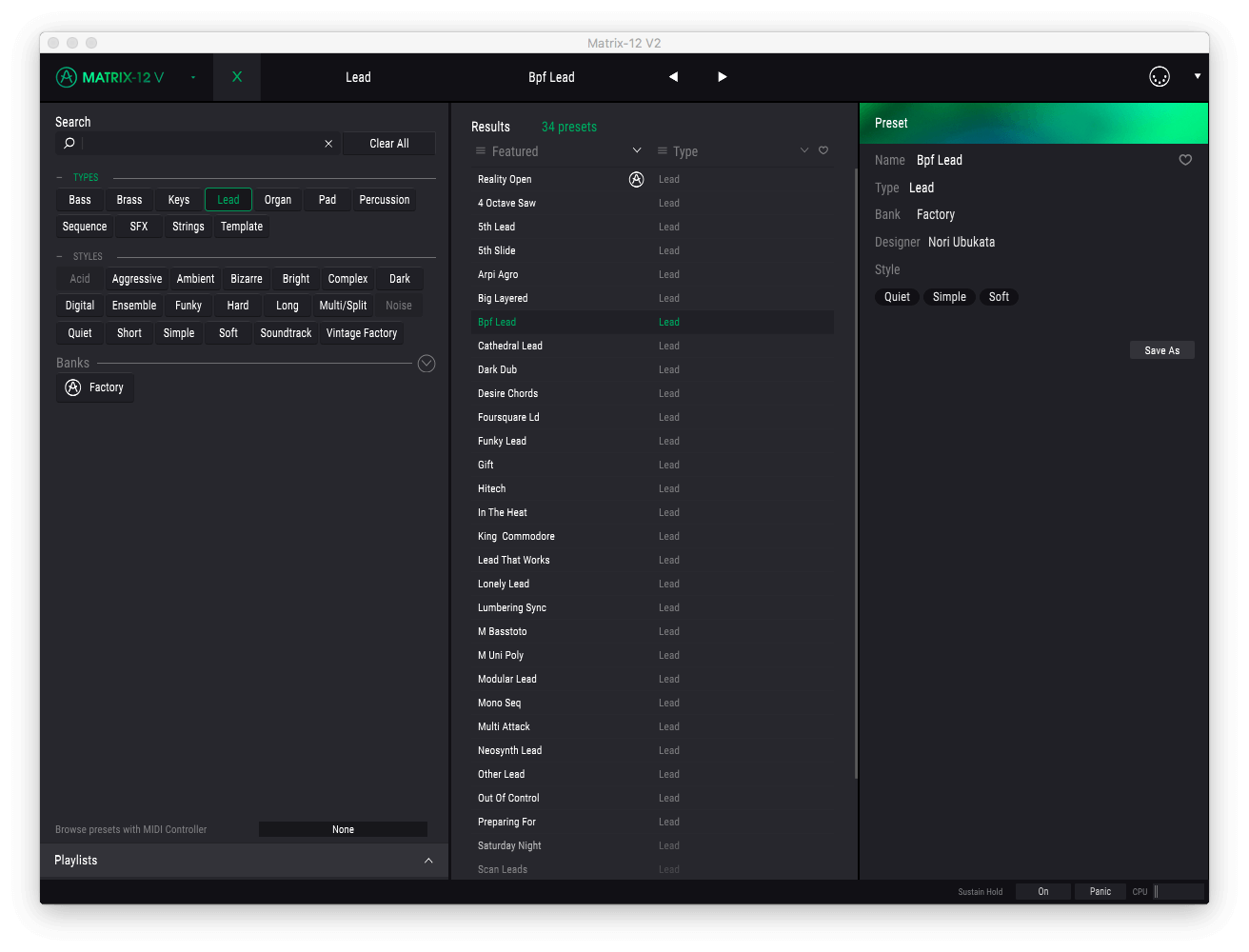Select the 4 Octave Saw preset

coord(653,203)
